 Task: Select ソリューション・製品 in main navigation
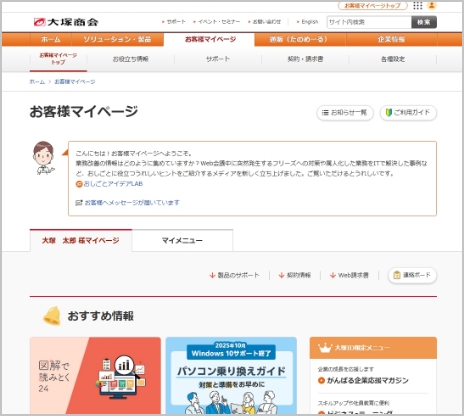point(117,39)
